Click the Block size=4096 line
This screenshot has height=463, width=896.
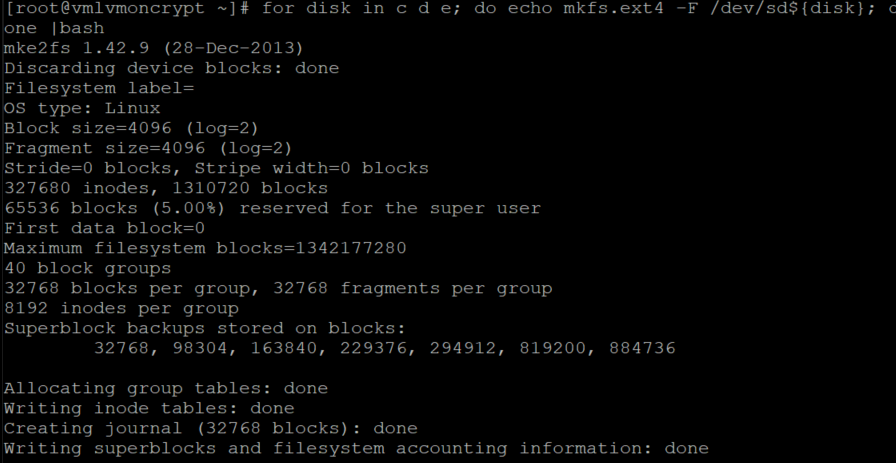point(131,128)
